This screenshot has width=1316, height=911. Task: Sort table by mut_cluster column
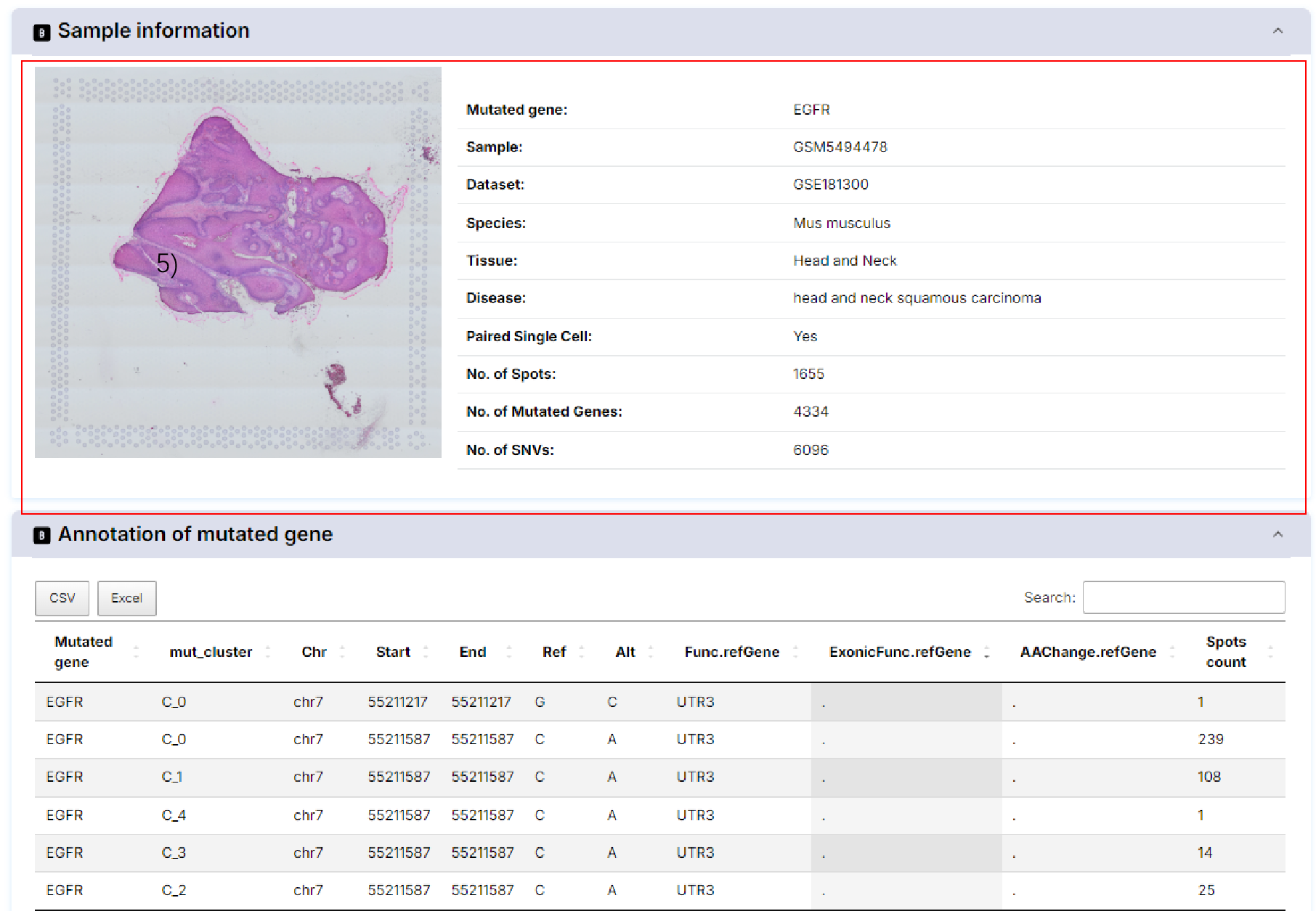tap(211, 652)
